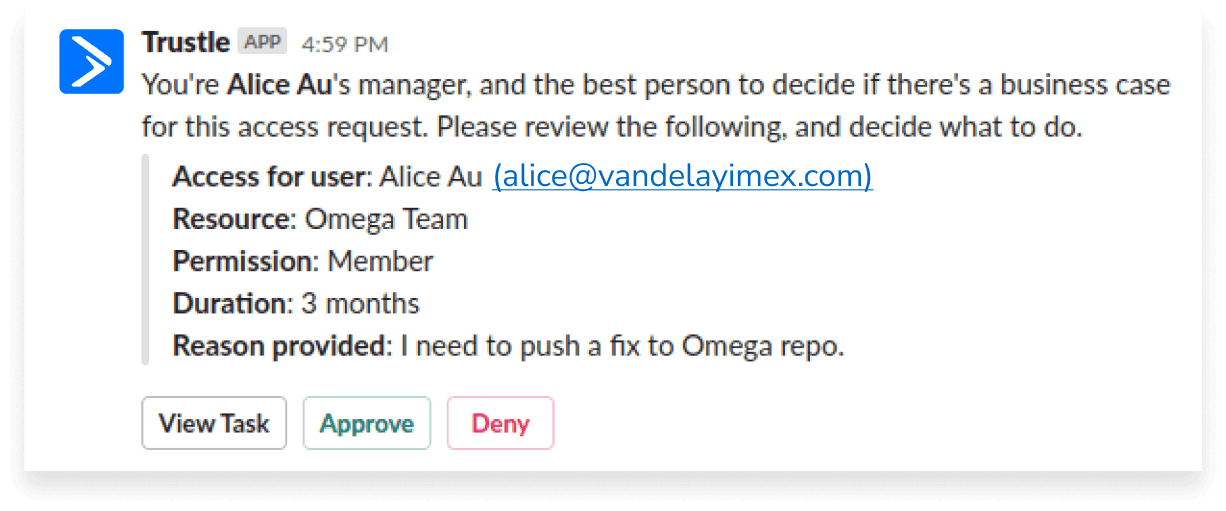1226x511 pixels.
Task: Click the Permission field label
Action: click(243, 261)
